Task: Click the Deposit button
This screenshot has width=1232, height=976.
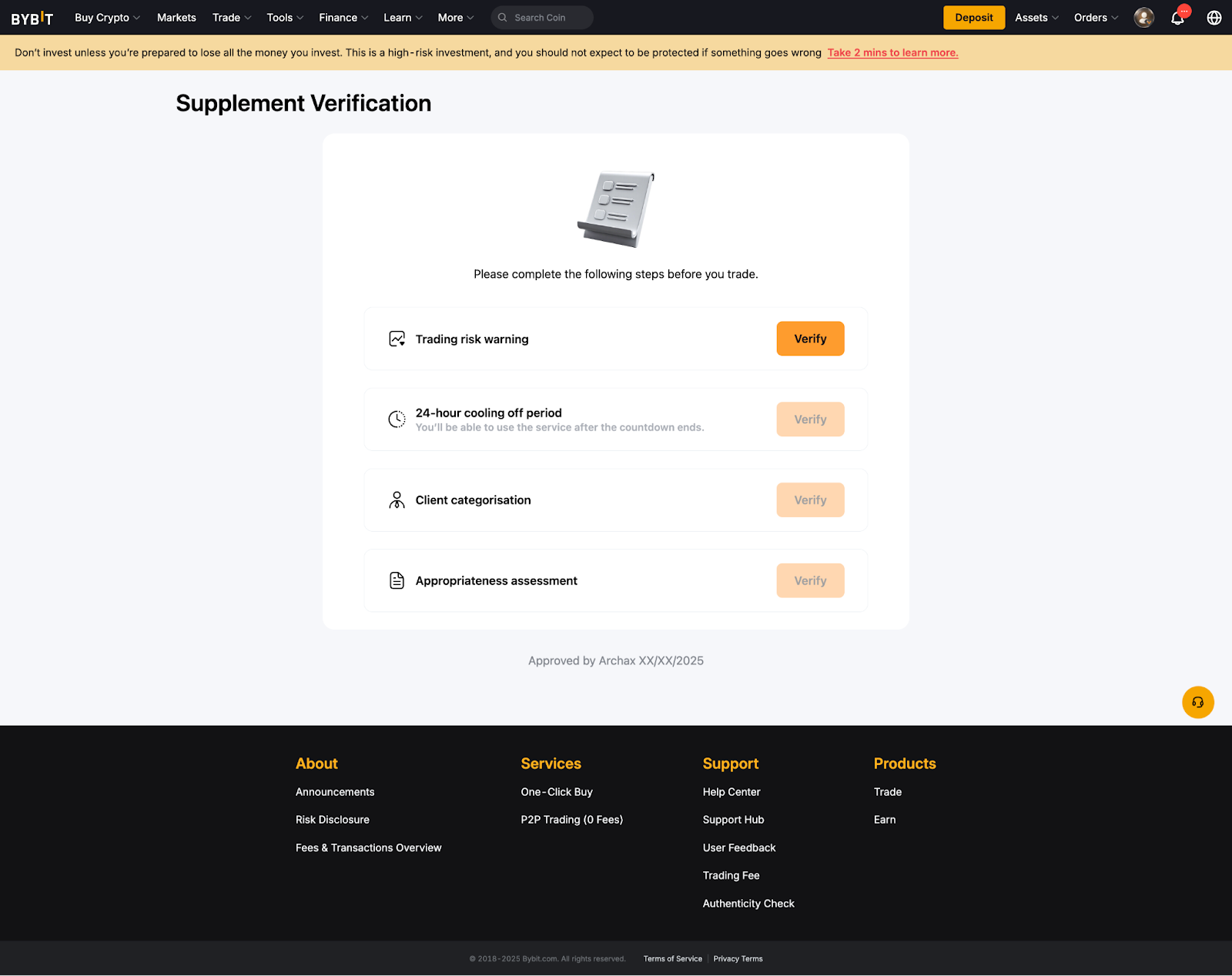Action: (x=973, y=18)
